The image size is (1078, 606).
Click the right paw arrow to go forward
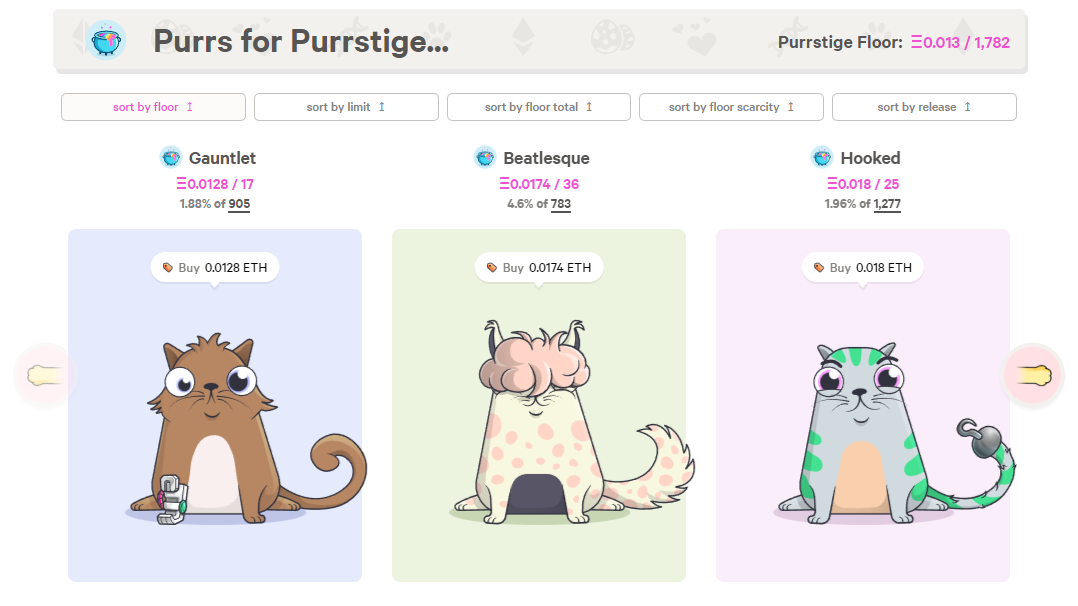(1033, 375)
